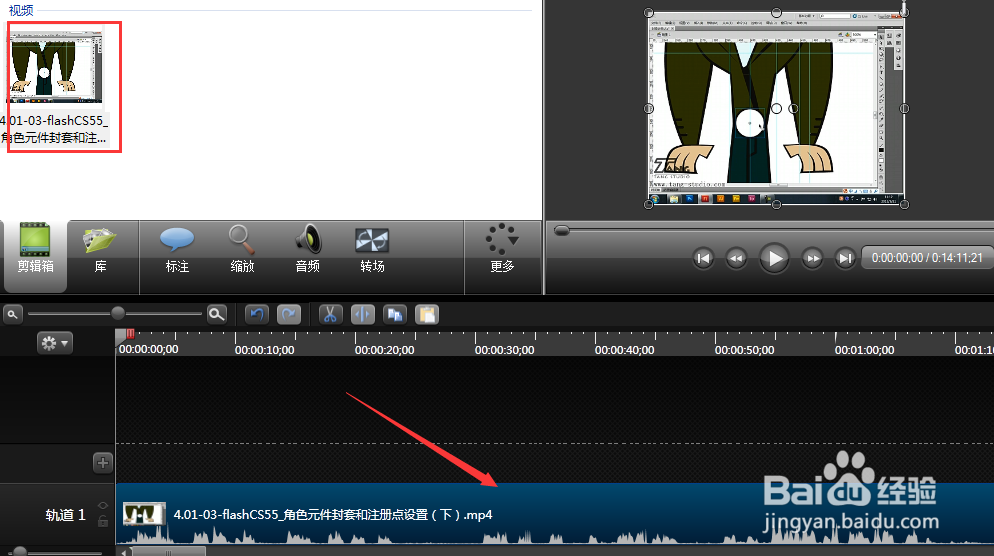Click the play button in preview
The image size is (994, 556).
774,258
